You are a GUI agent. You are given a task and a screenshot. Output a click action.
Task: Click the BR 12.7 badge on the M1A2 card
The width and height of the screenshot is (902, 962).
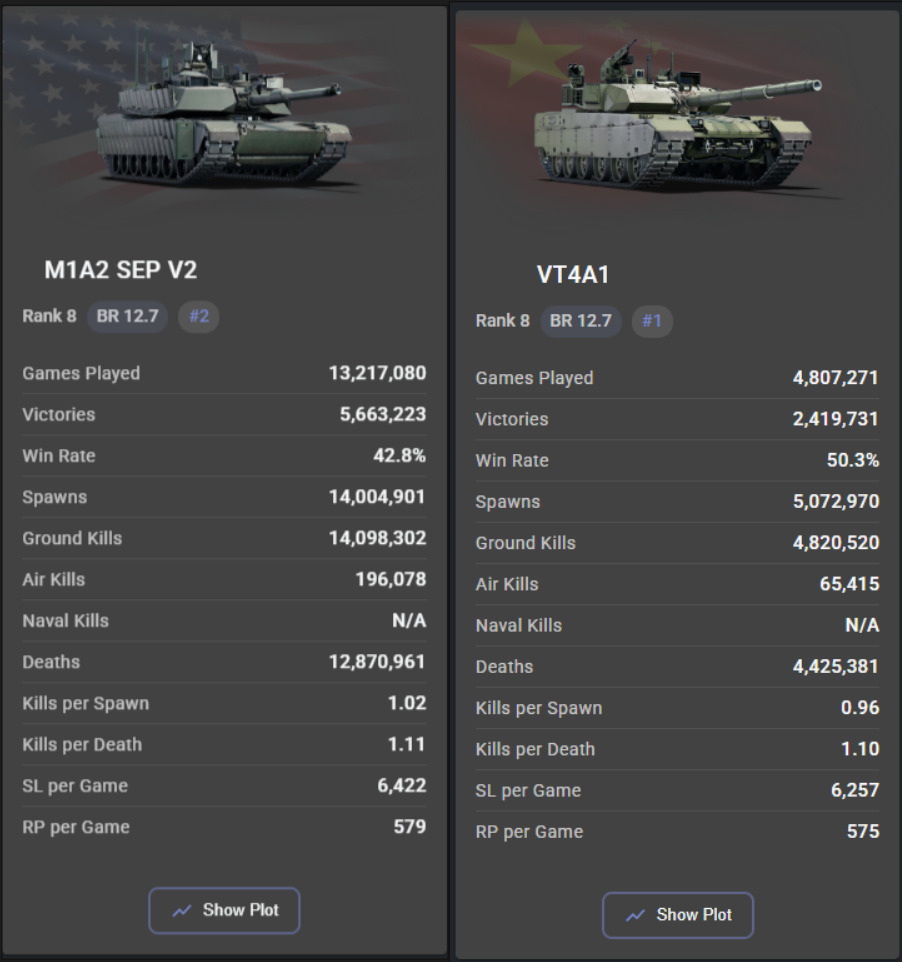(127, 317)
